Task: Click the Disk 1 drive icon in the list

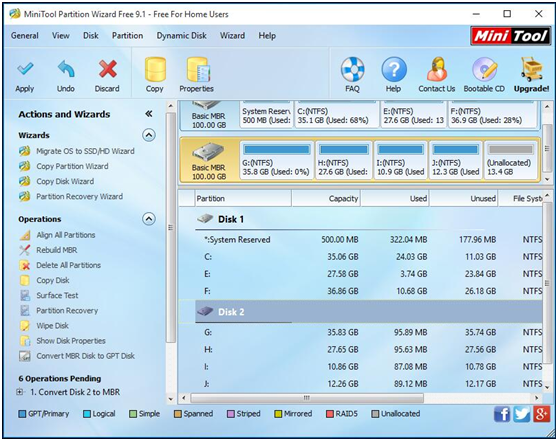Action: (205, 219)
